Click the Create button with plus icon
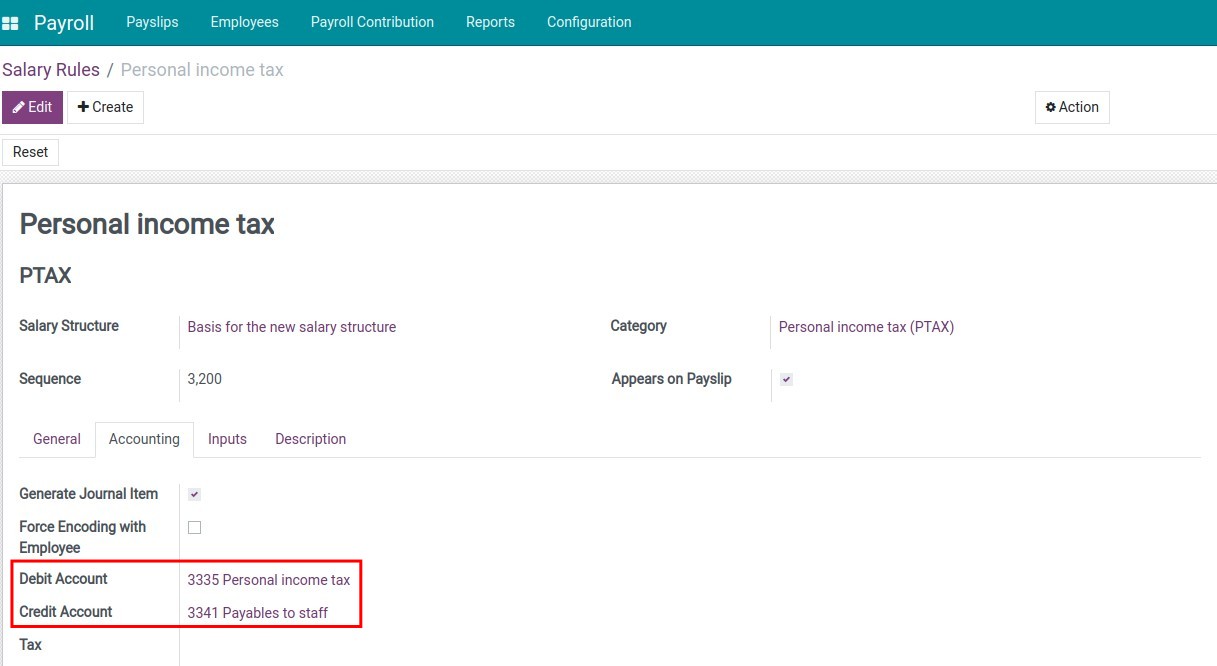This screenshot has width=1217, height=666. tap(105, 107)
